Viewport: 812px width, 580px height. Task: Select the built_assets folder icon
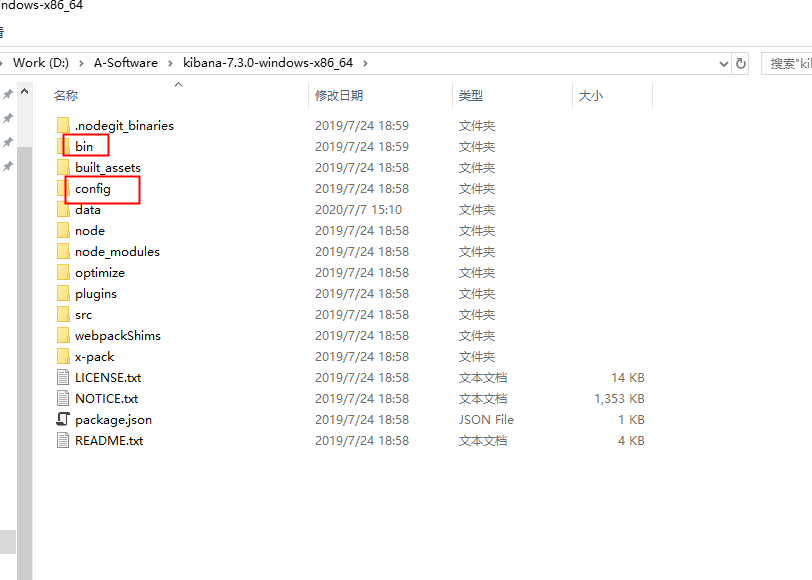coord(63,167)
